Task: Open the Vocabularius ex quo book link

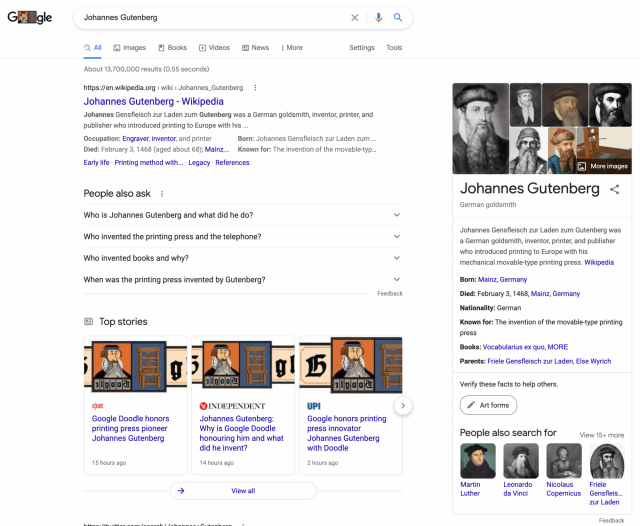Action: [514, 347]
